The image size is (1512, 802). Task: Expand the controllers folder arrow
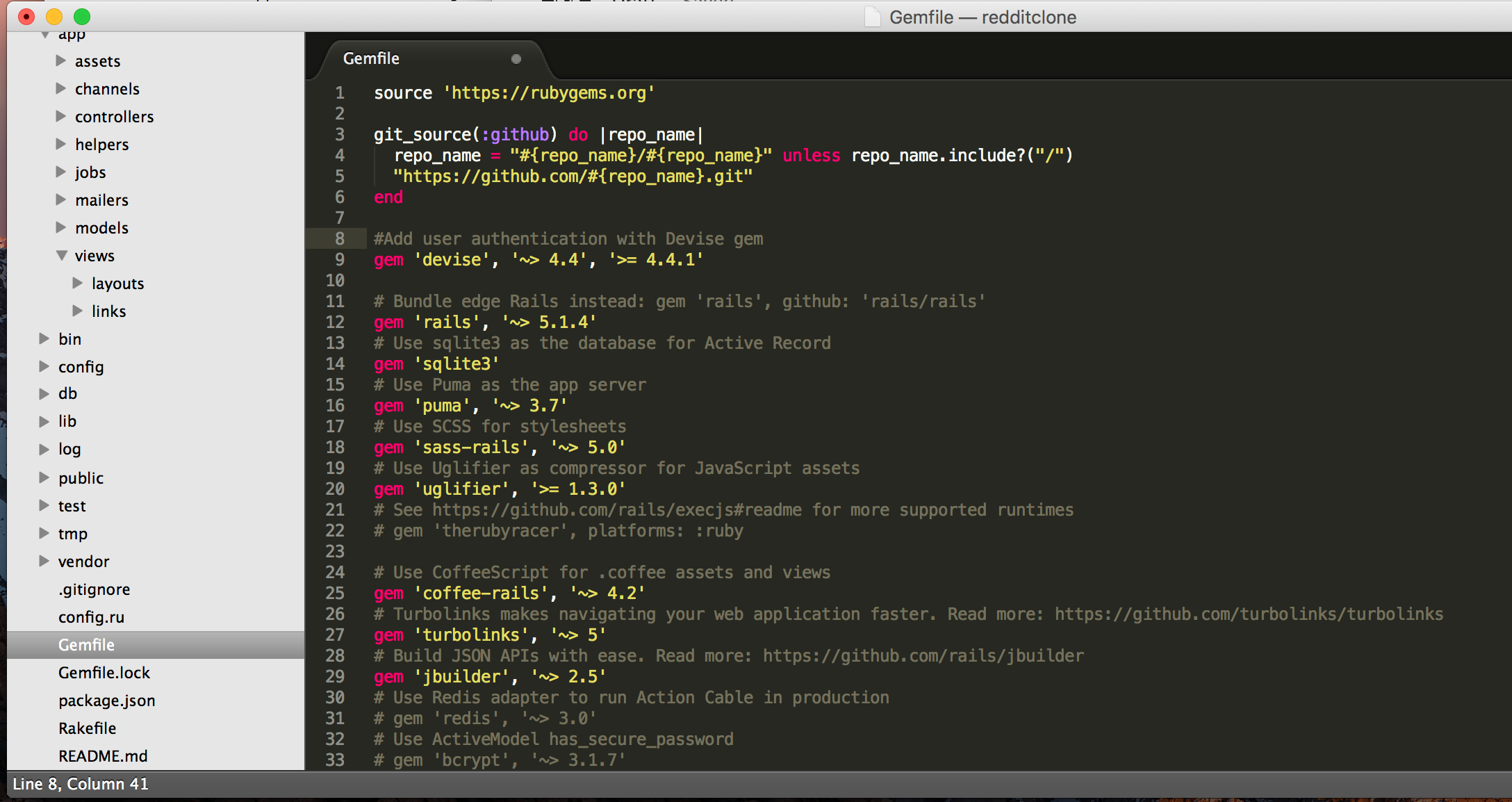(60, 116)
